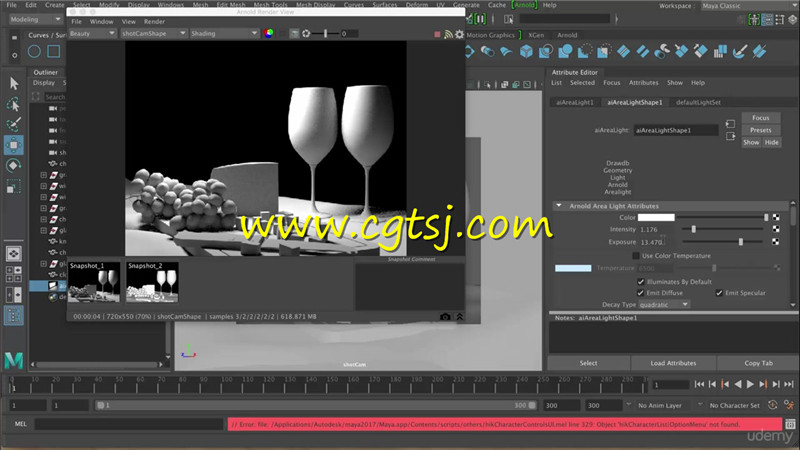Play the timeline forward
Viewport: 800px width, 450px height.
point(750,384)
